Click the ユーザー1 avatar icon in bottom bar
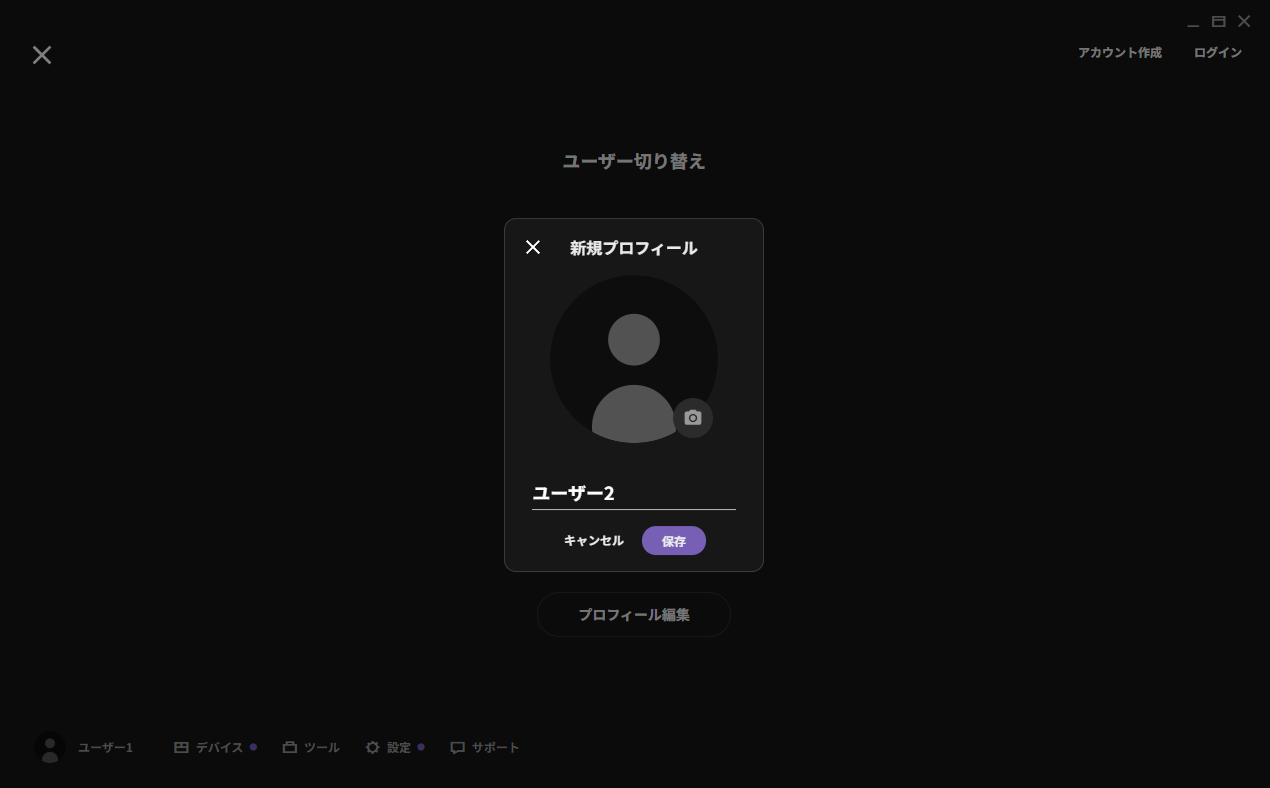1270x788 pixels. coord(50,747)
